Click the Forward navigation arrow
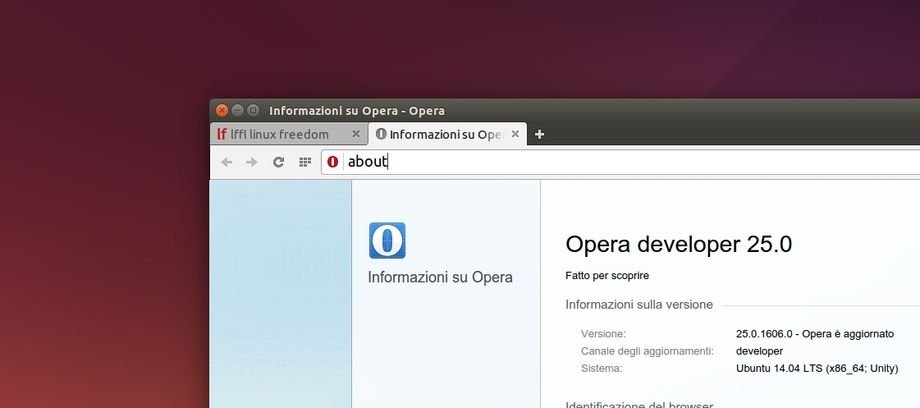The image size is (920, 408). click(252, 162)
